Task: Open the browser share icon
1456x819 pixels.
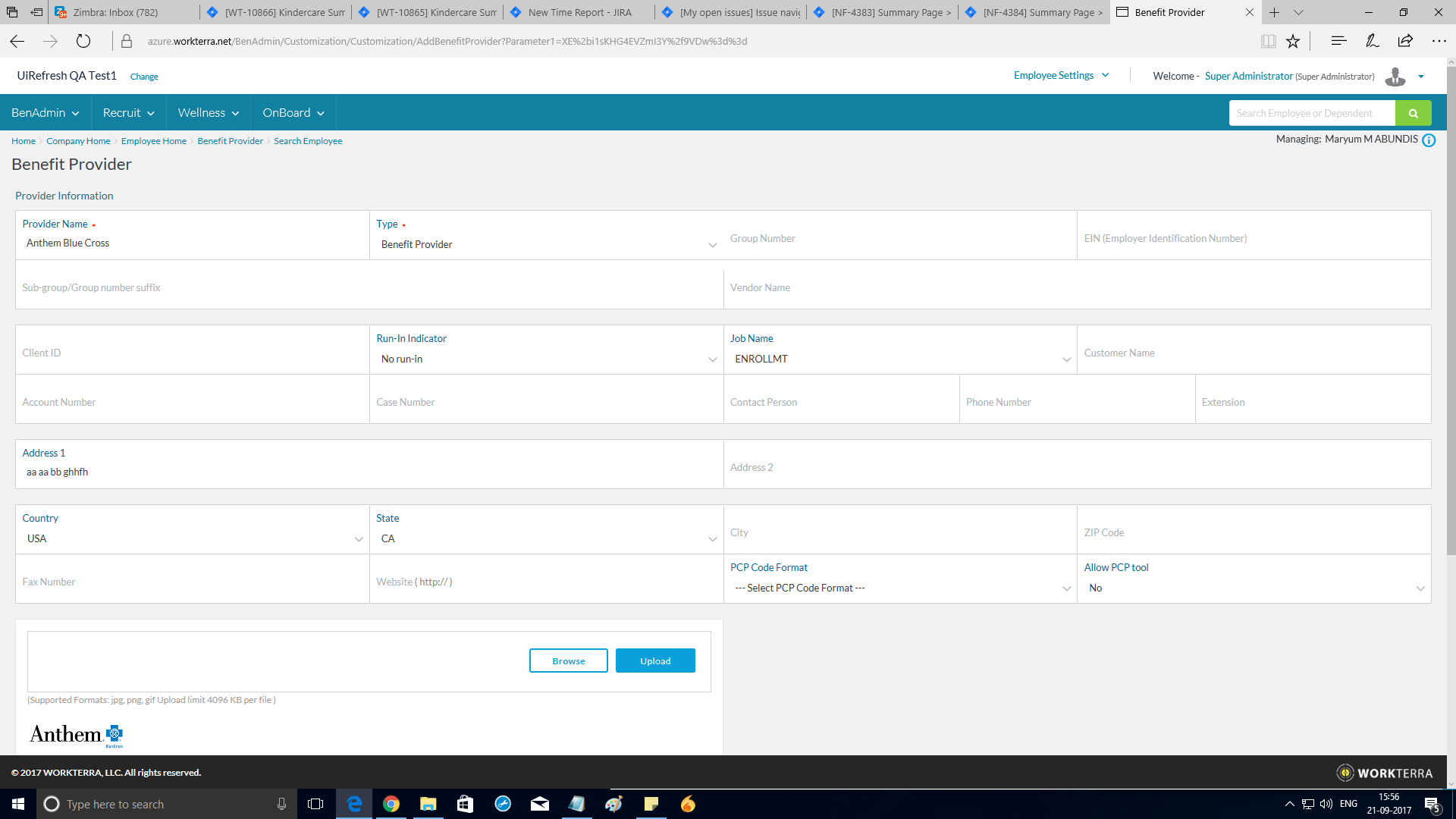Action: [1405, 42]
